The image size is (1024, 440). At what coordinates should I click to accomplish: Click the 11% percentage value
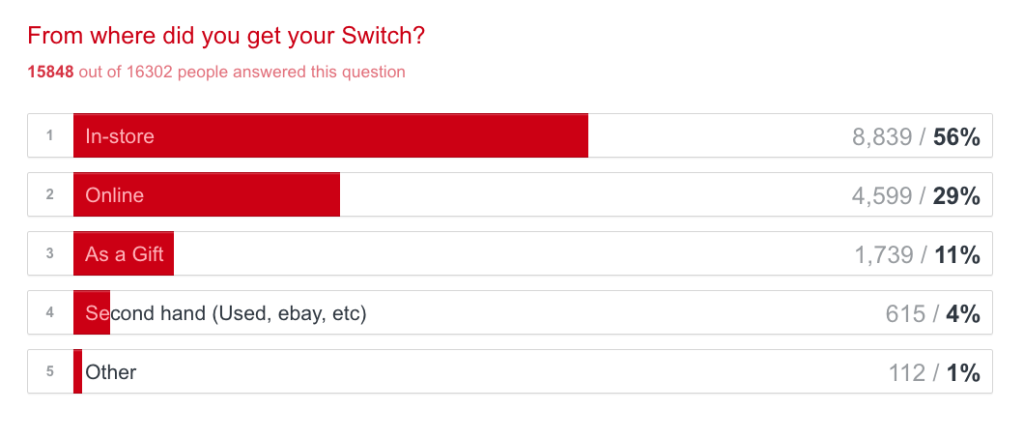tap(957, 255)
